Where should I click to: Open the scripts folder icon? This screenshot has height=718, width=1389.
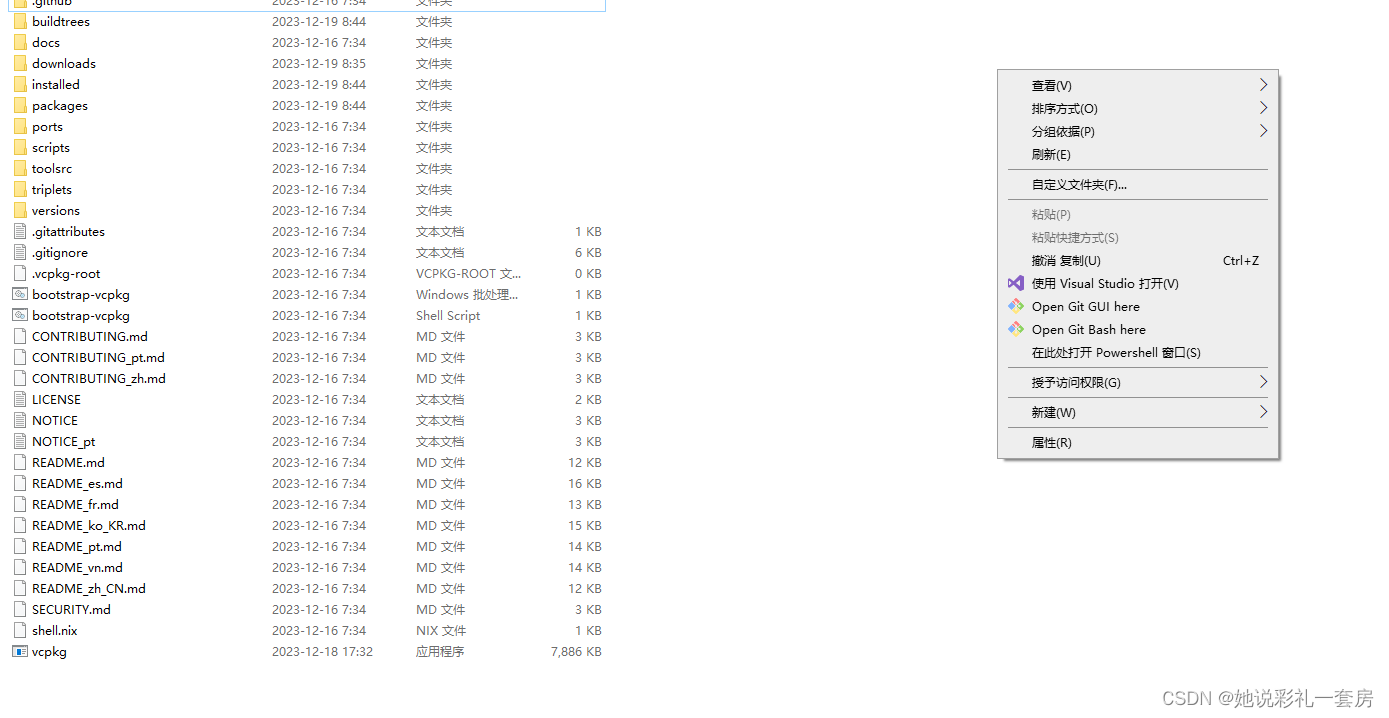(21, 147)
